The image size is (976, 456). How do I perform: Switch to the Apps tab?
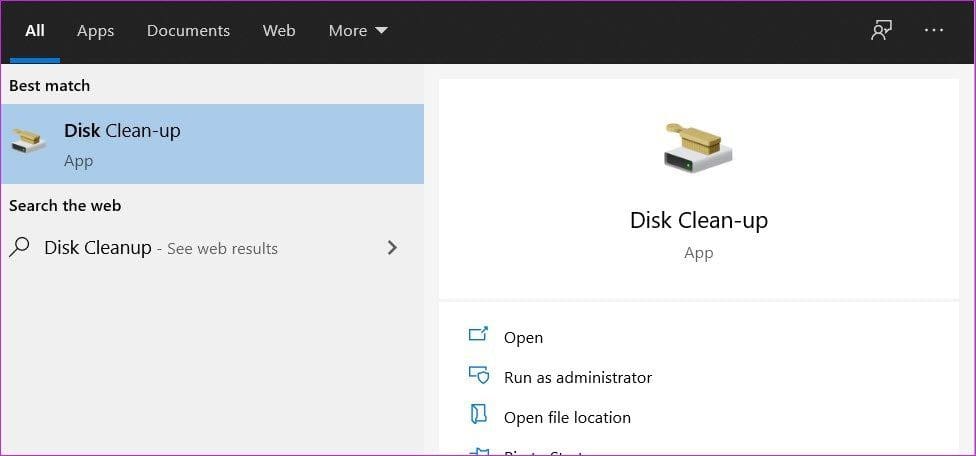click(95, 30)
